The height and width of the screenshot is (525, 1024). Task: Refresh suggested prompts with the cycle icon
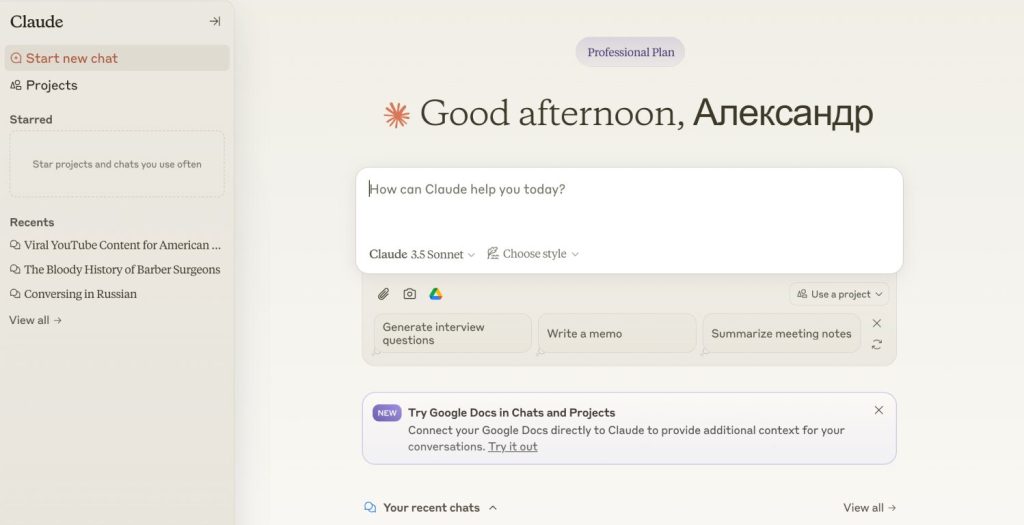tap(877, 345)
